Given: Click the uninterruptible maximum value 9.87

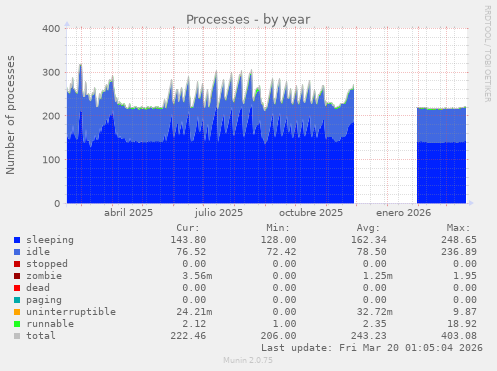Looking at the screenshot, I should click(x=465, y=312).
